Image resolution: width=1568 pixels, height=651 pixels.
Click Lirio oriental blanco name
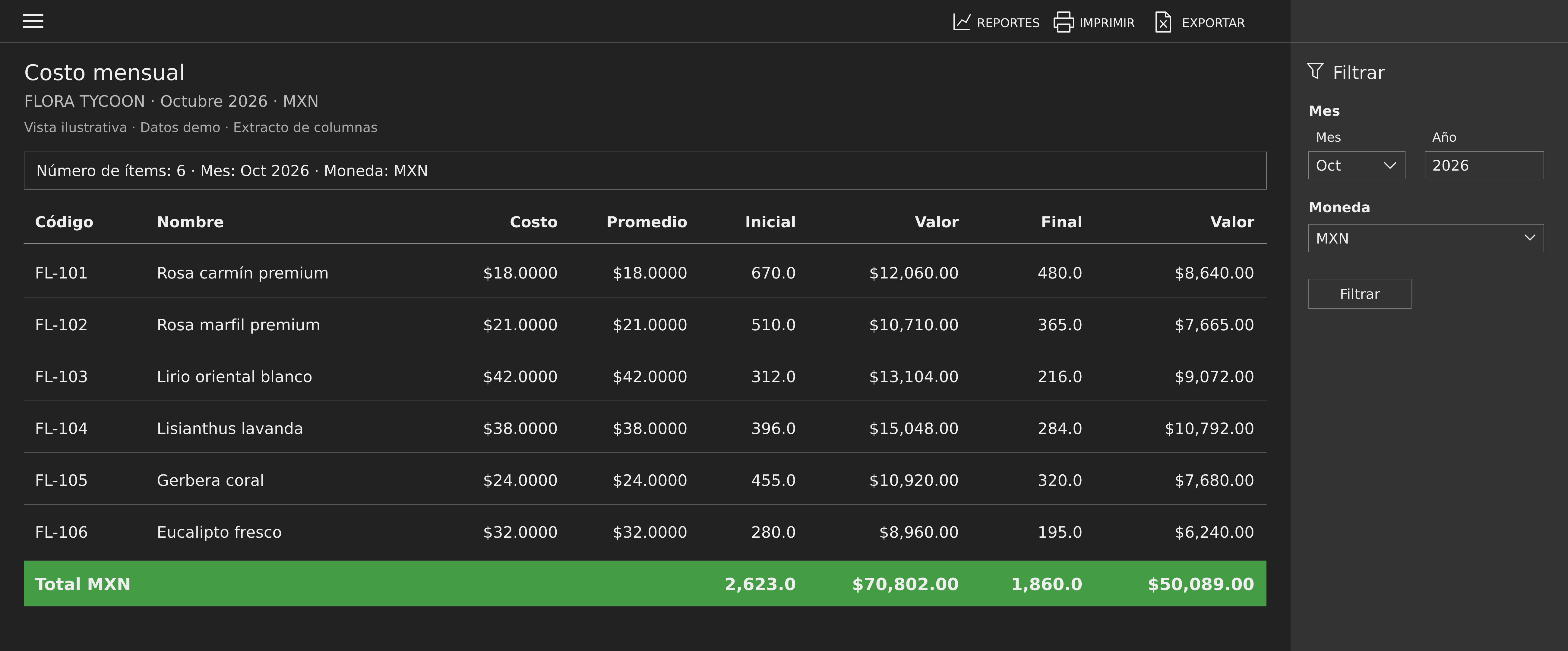[x=234, y=377]
